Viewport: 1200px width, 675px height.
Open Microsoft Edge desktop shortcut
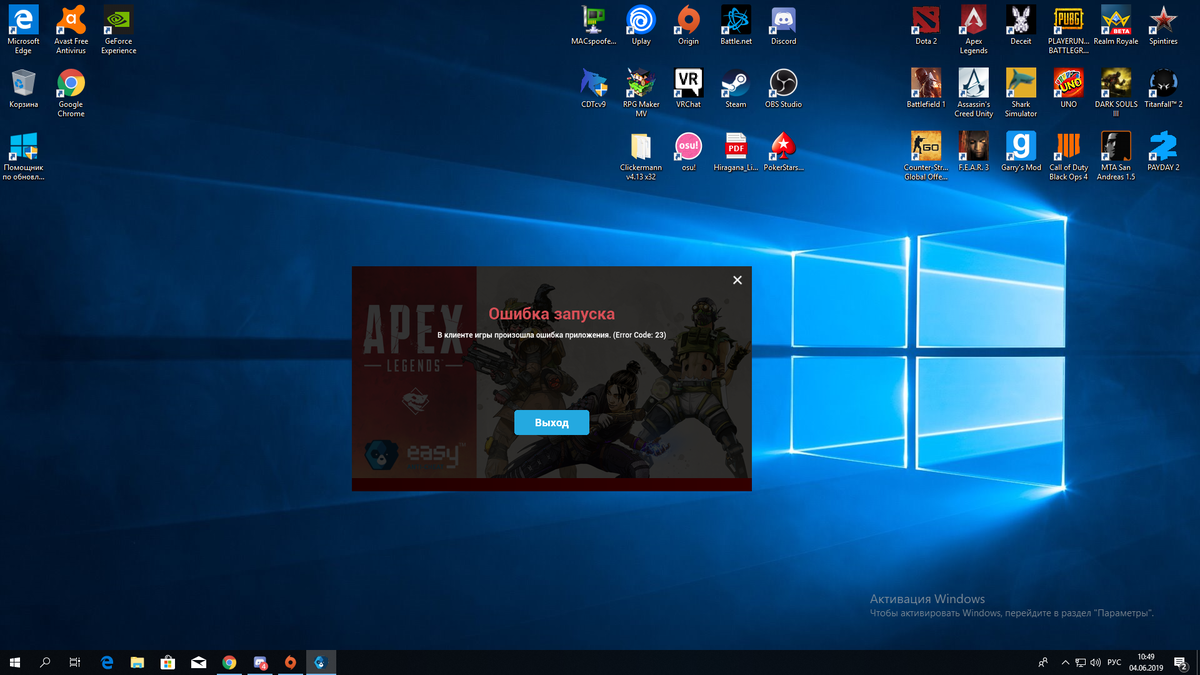click(23, 30)
